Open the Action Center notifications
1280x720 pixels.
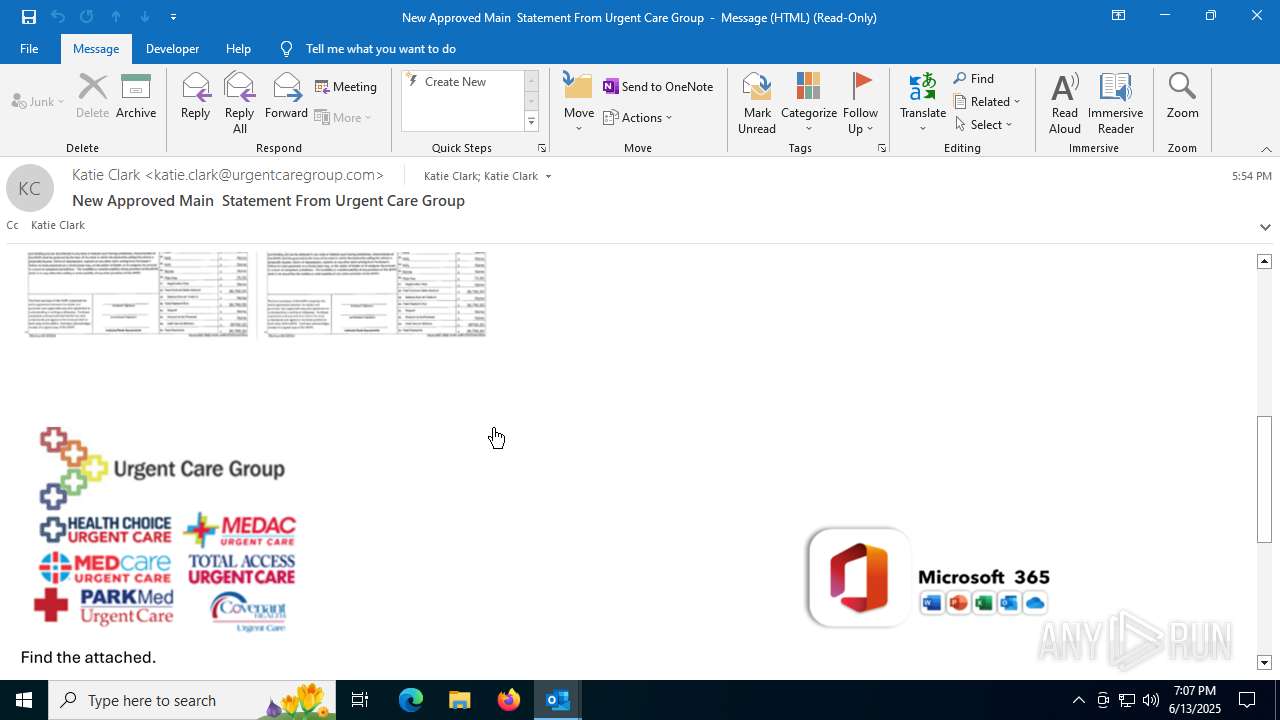point(1247,700)
